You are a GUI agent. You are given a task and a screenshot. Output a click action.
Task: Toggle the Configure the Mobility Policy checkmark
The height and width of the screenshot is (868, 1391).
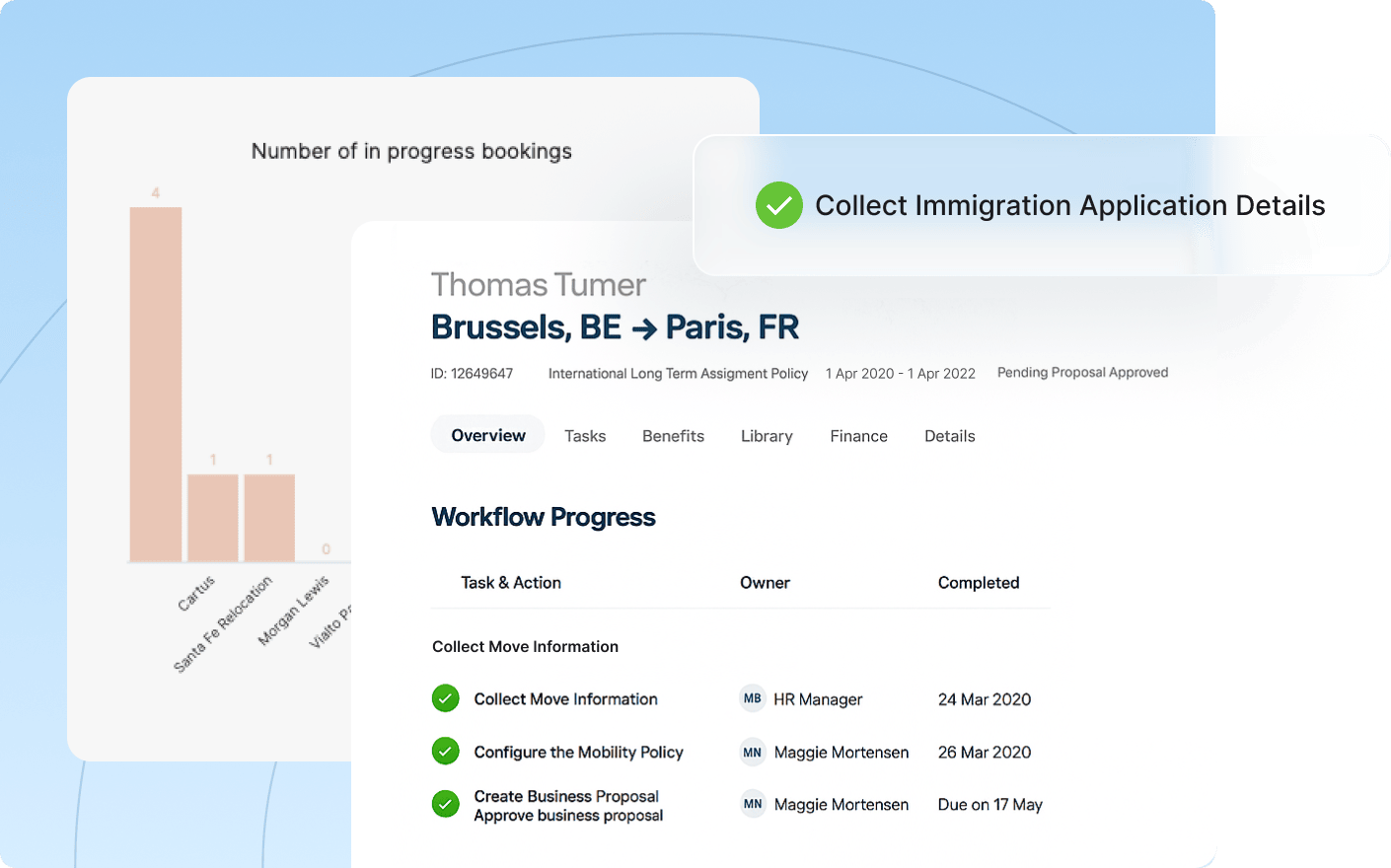[446, 752]
